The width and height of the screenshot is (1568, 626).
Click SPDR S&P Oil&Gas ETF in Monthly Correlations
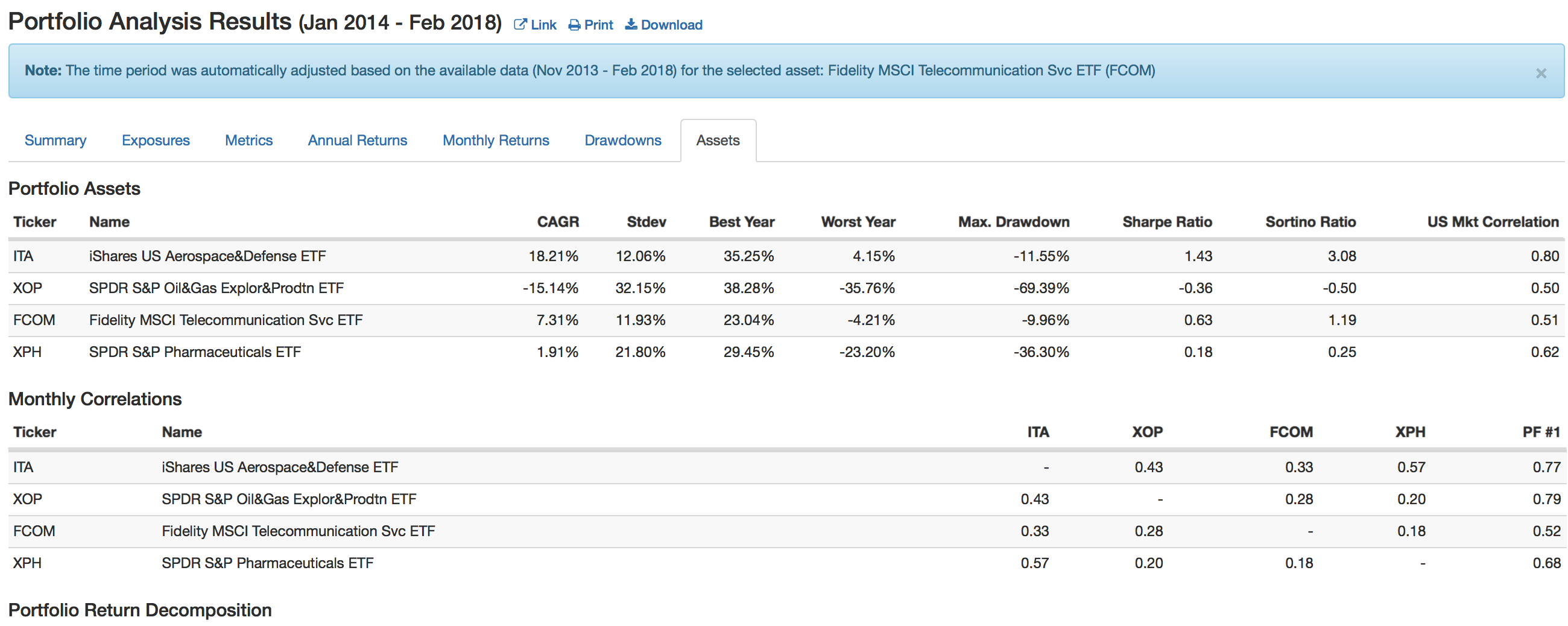click(288, 499)
